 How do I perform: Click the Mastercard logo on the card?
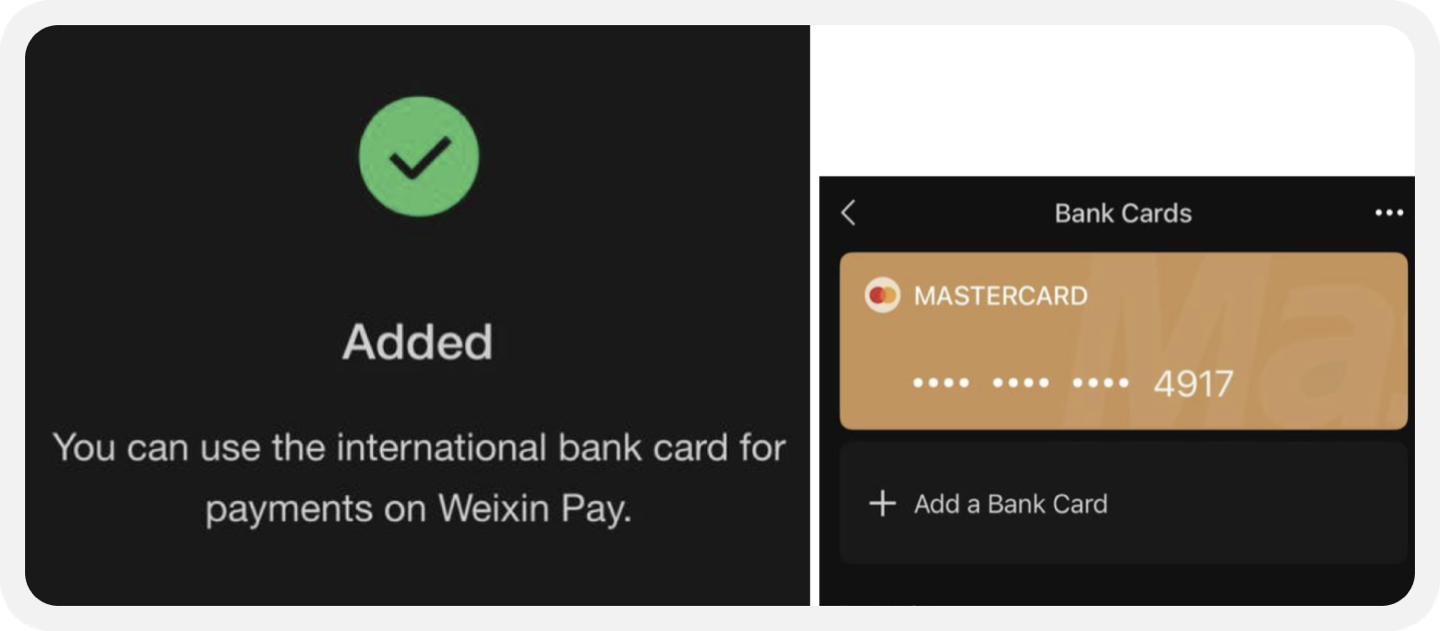point(882,296)
